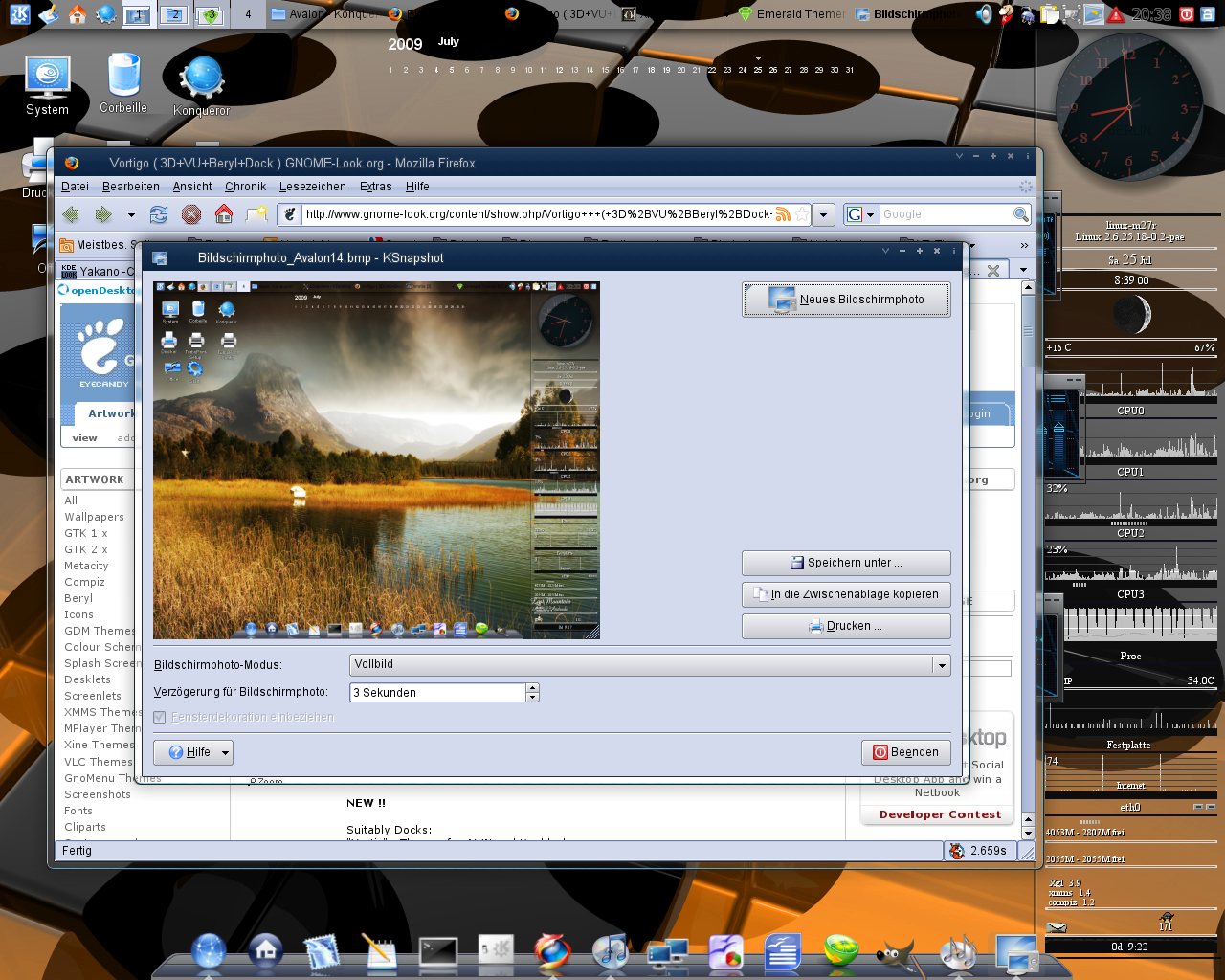
Task: Click Metacity link in Firefox sidebar
Action: click(x=86, y=566)
